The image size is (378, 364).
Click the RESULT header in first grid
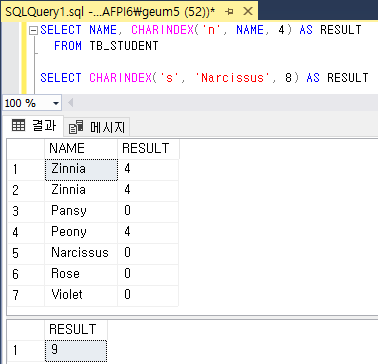[x=148, y=148]
